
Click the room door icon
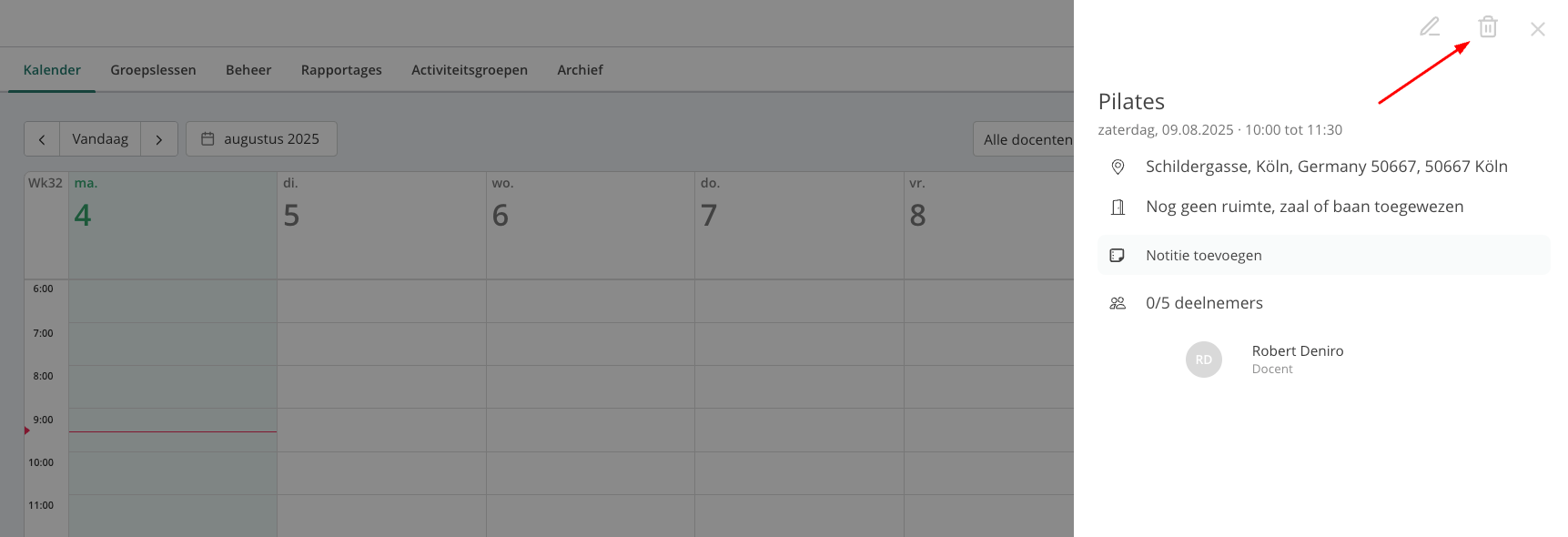tap(1118, 208)
